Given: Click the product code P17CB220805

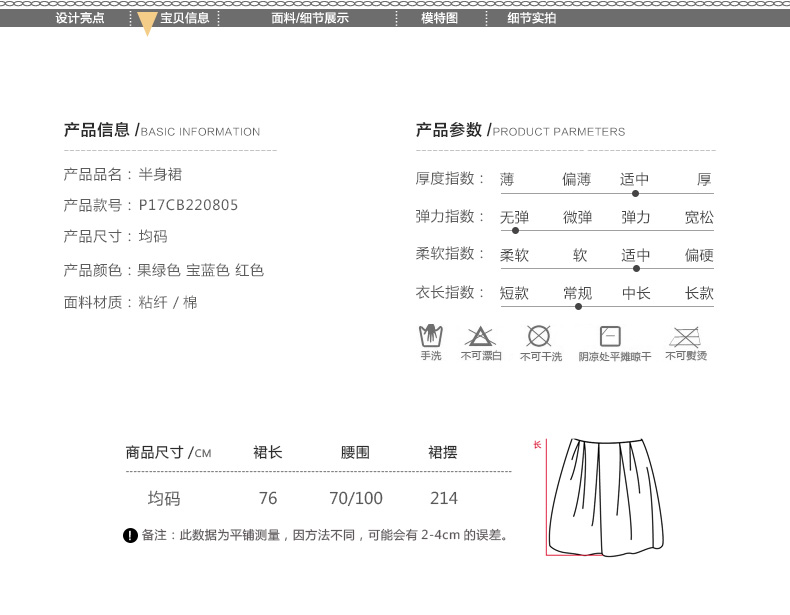Looking at the screenshot, I should pos(188,205).
